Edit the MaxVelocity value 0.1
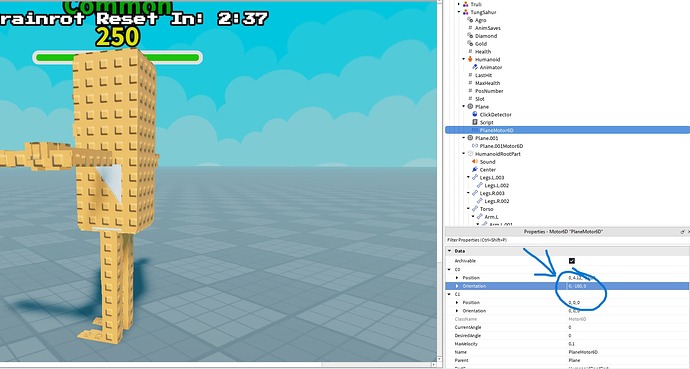Viewport: 690px width, 369px height. pos(628,344)
